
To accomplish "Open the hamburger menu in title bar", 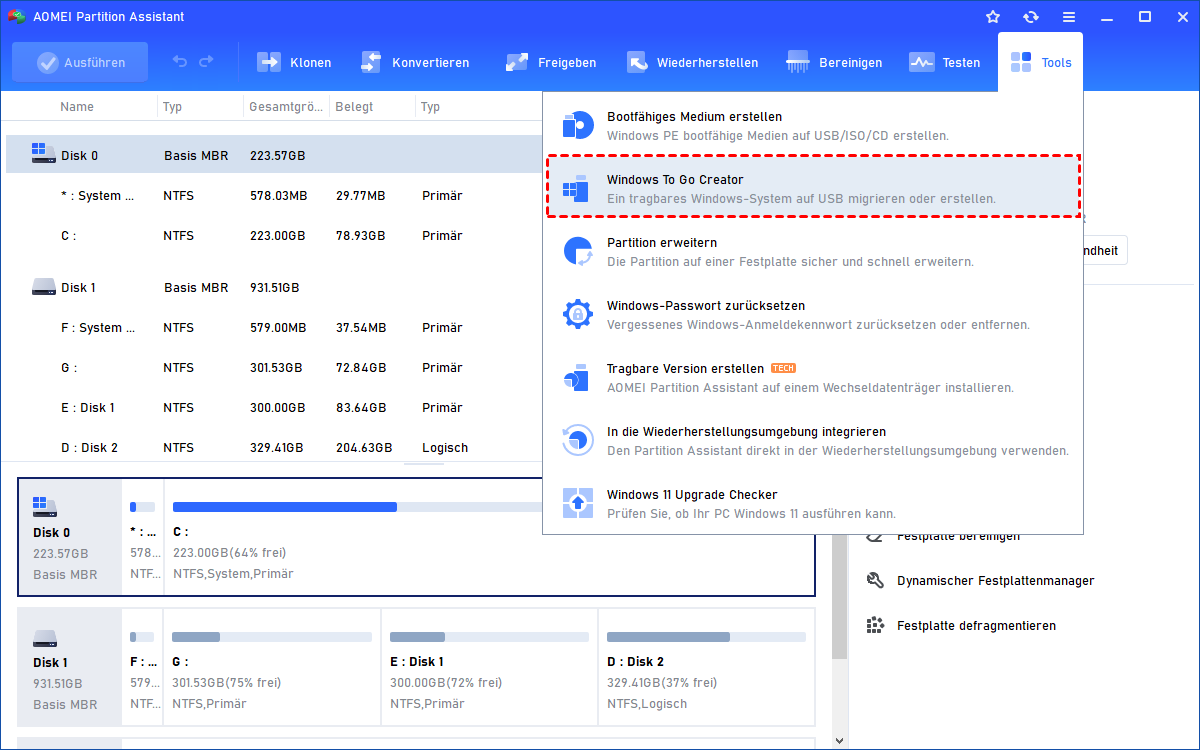I will (x=1069, y=17).
